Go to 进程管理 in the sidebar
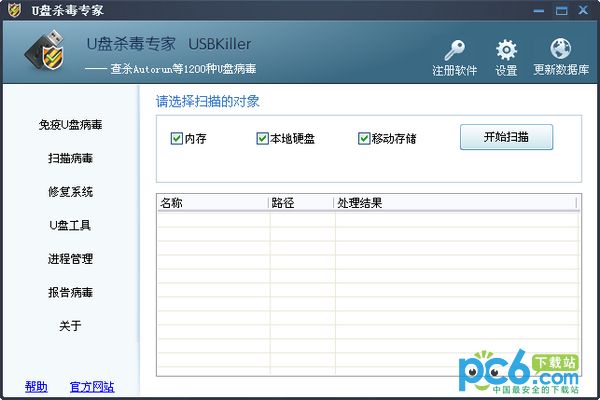600x400 pixels. click(x=70, y=259)
